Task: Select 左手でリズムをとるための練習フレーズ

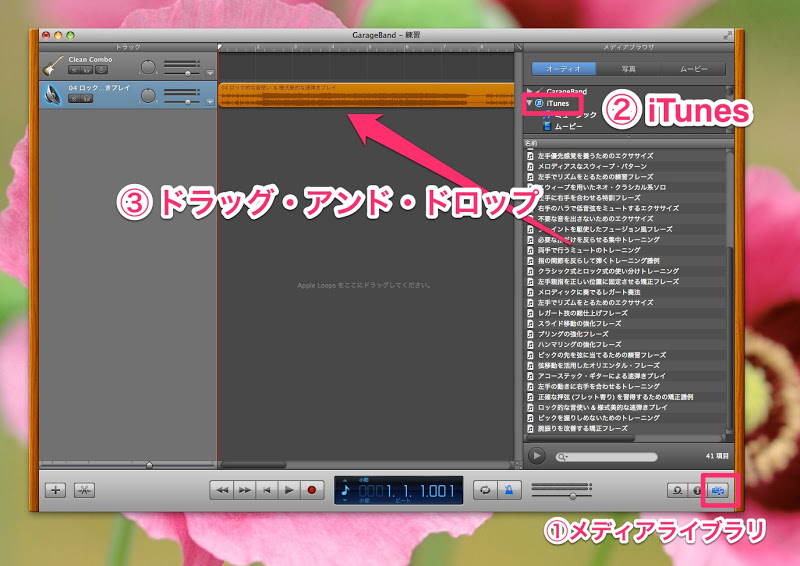Action: pos(595,177)
